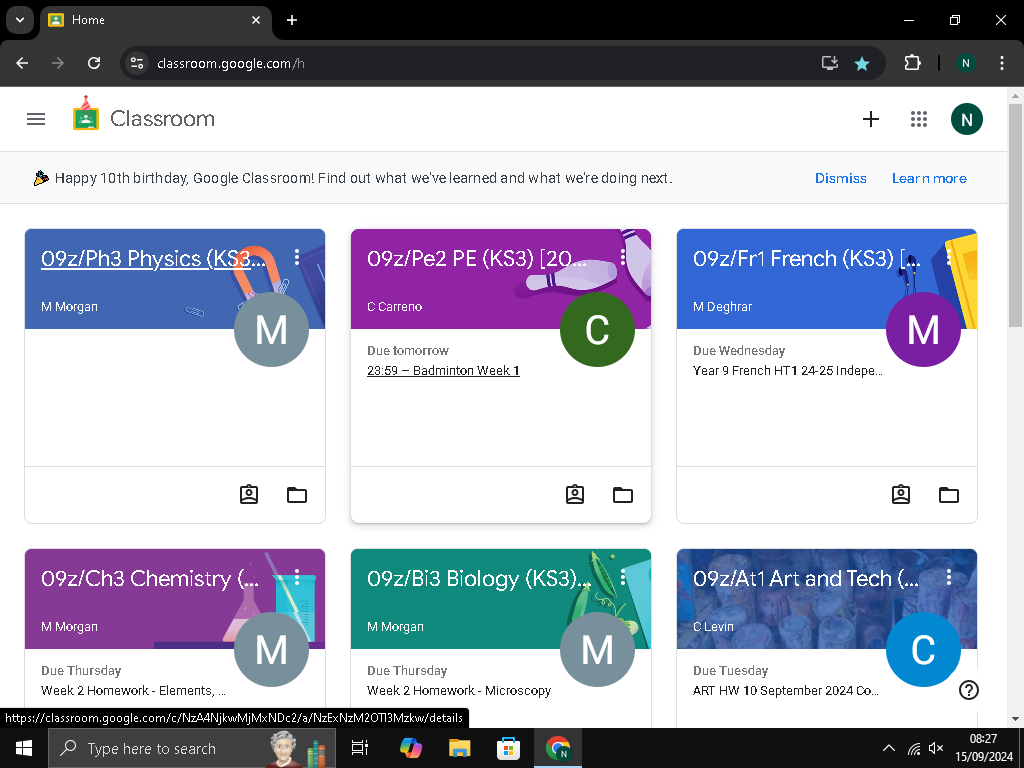Open File Explorer from the taskbar
The width and height of the screenshot is (1024, 768).
click(459, 748)
